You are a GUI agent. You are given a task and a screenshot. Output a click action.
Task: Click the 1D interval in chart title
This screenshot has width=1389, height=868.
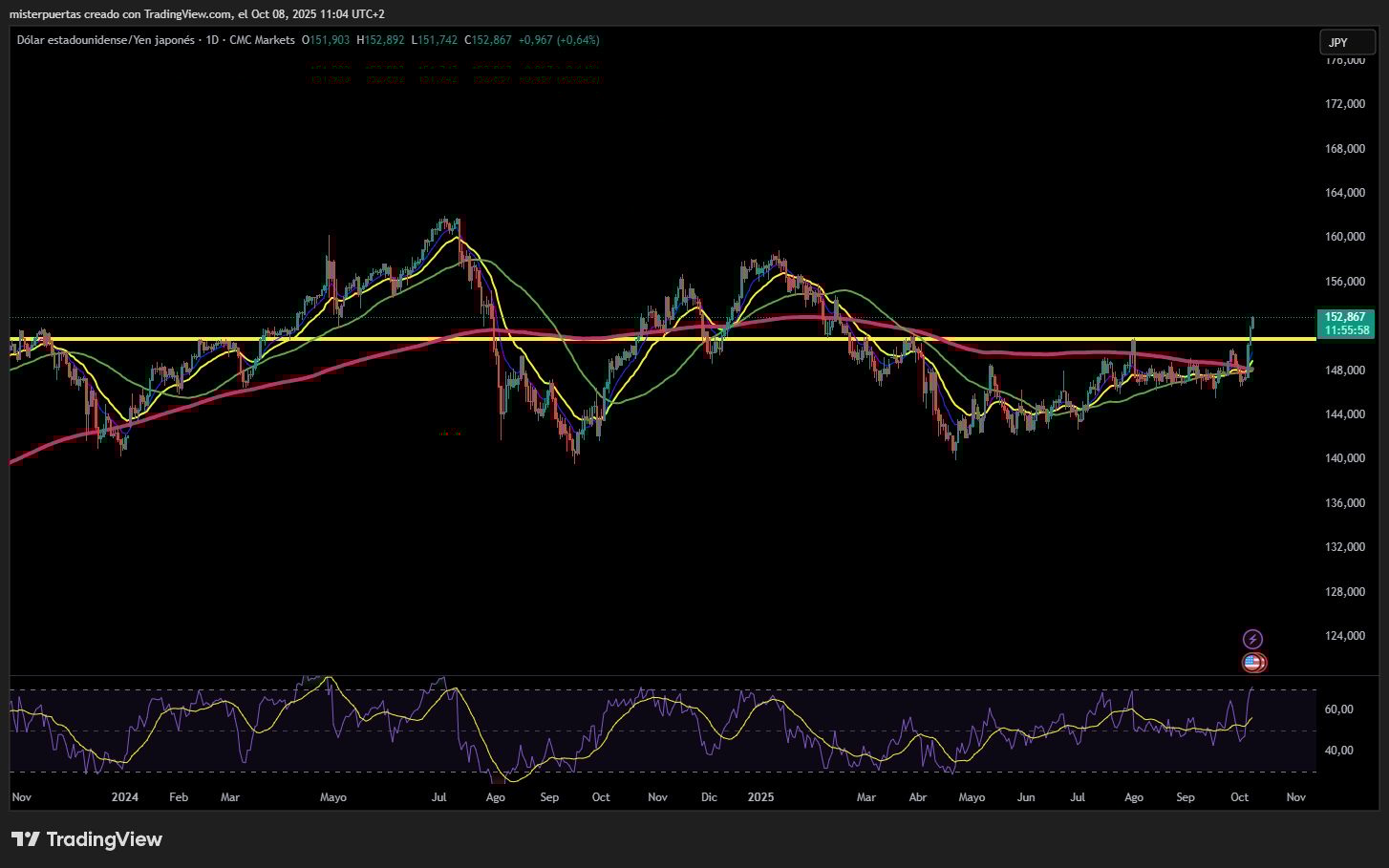click(213, 40)
